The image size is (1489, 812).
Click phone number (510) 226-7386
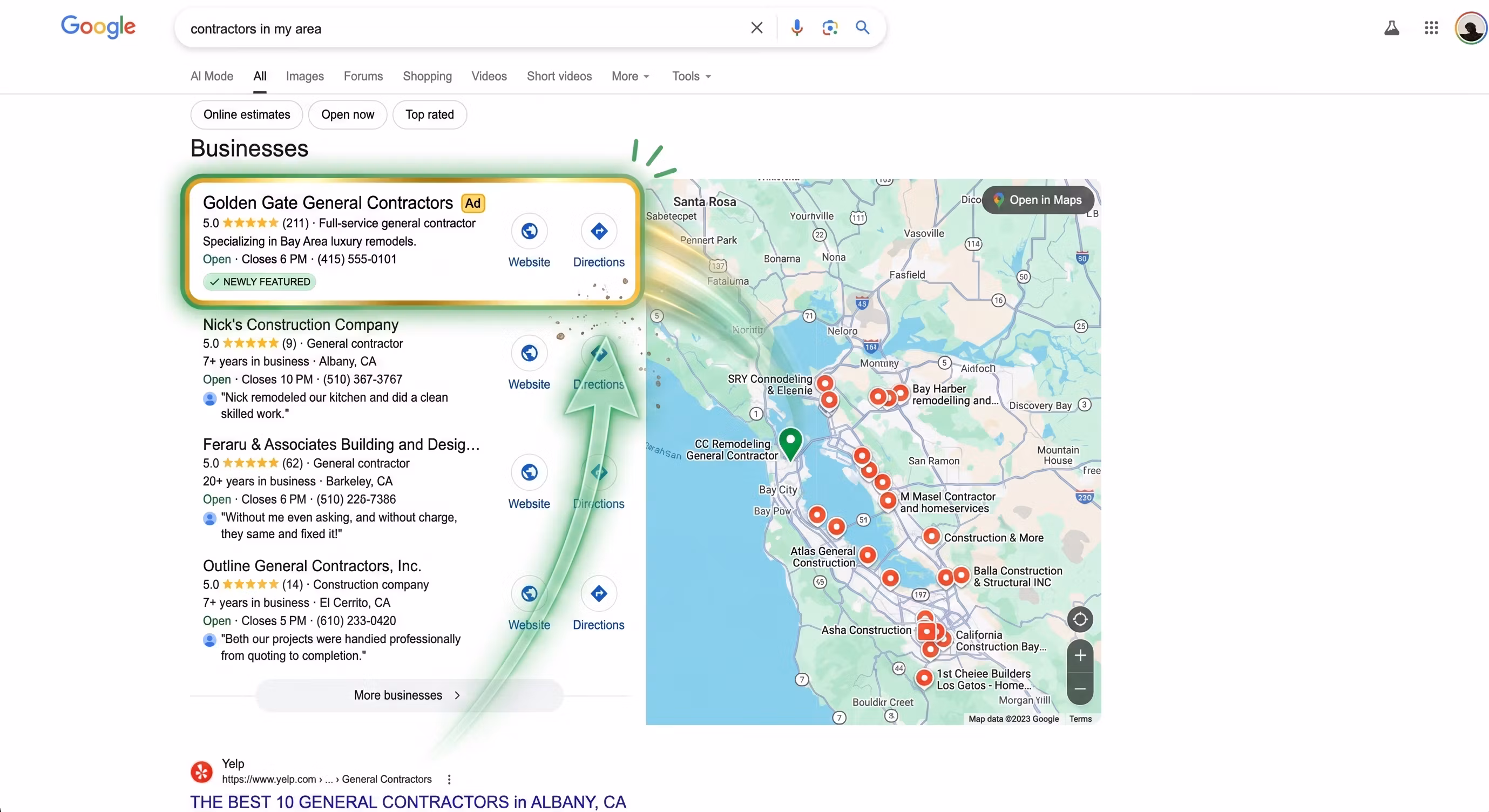(356, 499)
